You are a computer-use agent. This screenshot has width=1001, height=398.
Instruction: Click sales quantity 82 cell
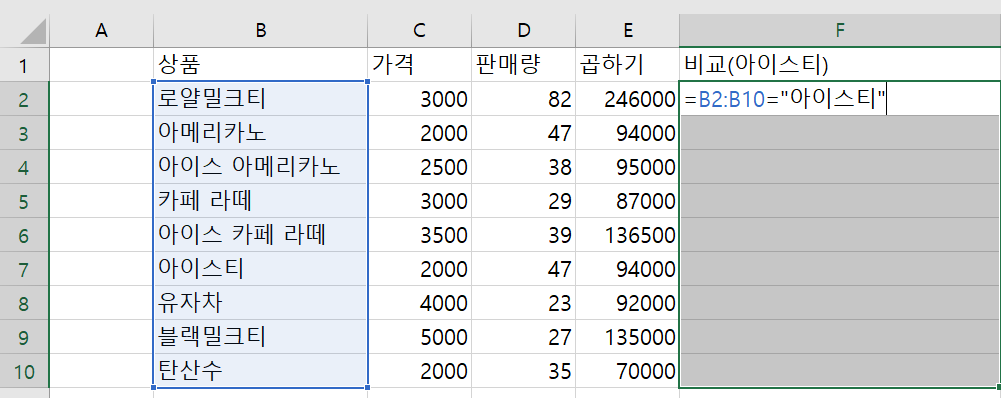523,98
